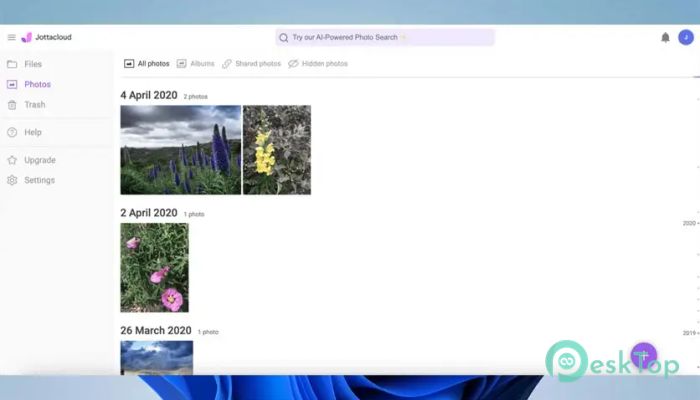700x400 pixels.
Task: Jump to 2019 on the timeline scrubber
Action: [690, 333]
